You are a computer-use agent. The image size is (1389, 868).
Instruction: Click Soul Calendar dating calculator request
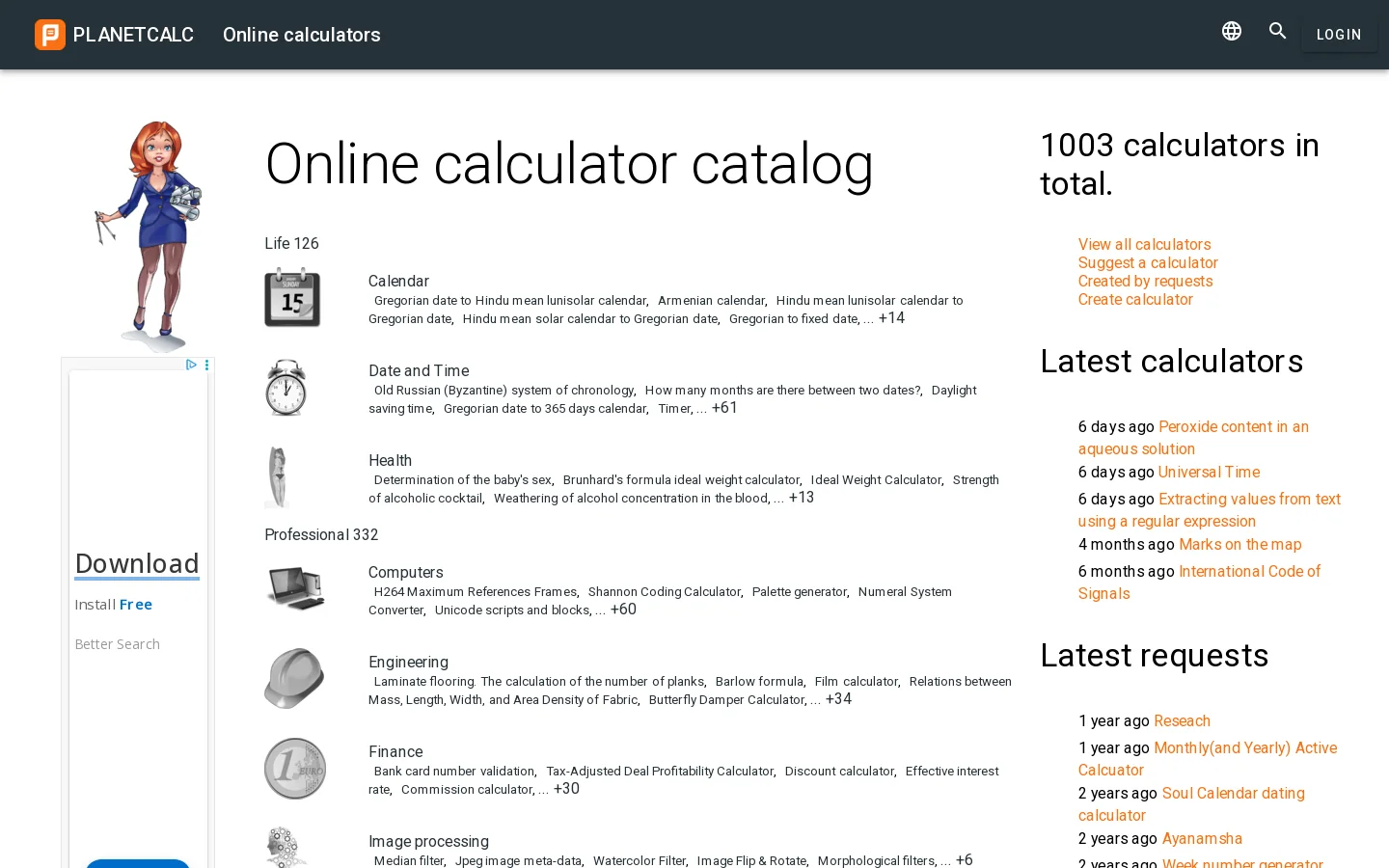point(1191,804)
